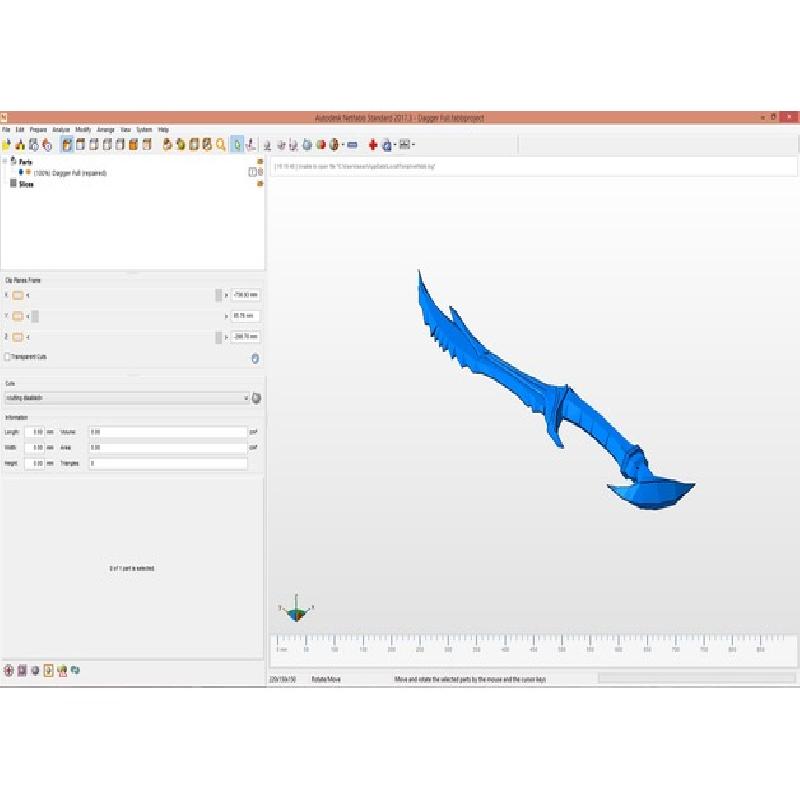Screen dimensions: 800x800
Task: Open the dropdown arrow after the red cross's neighbor icon
Action: click(x=395, y=145)
